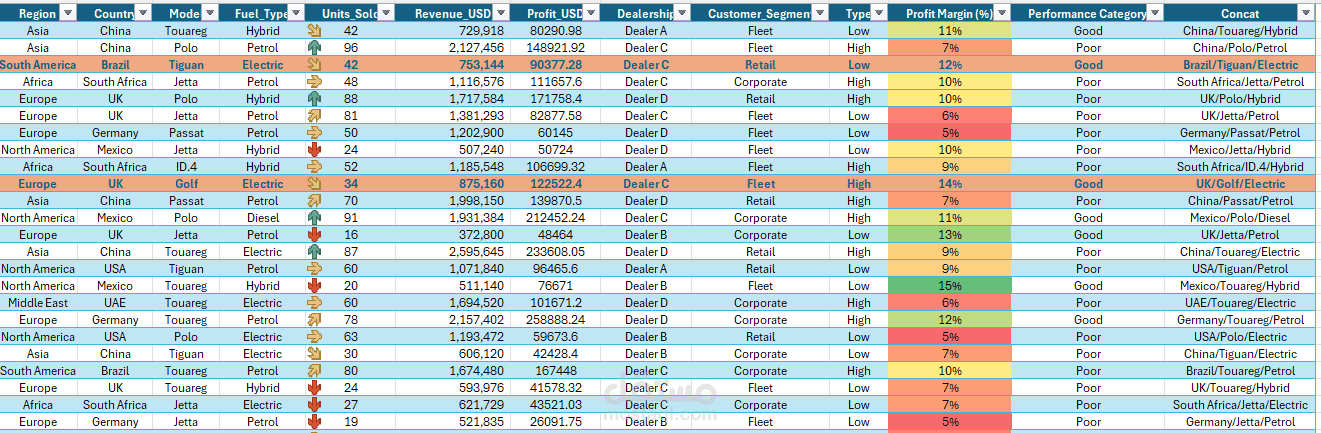
Task: Open the Units_Sold column filter dropdown
Action: (x=388, y=14)
